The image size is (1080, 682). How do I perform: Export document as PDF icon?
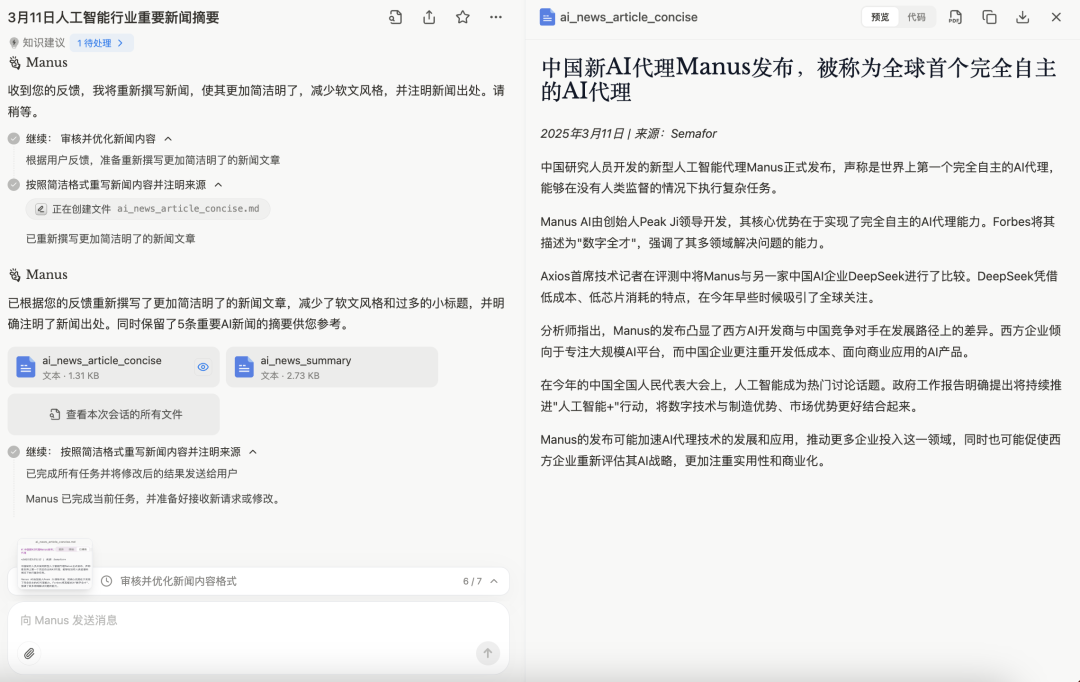pos(955,17)
